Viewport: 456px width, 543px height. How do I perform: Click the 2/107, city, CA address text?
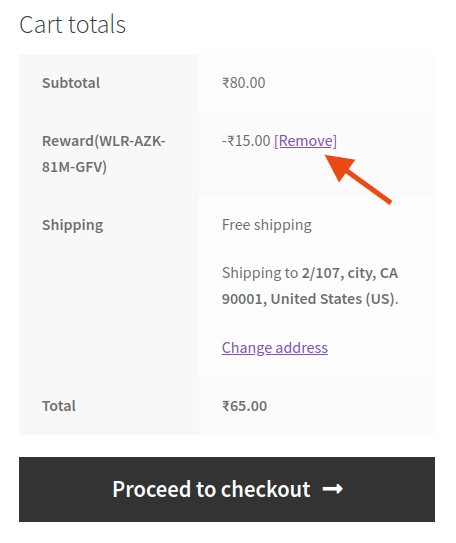click(350, 273)
